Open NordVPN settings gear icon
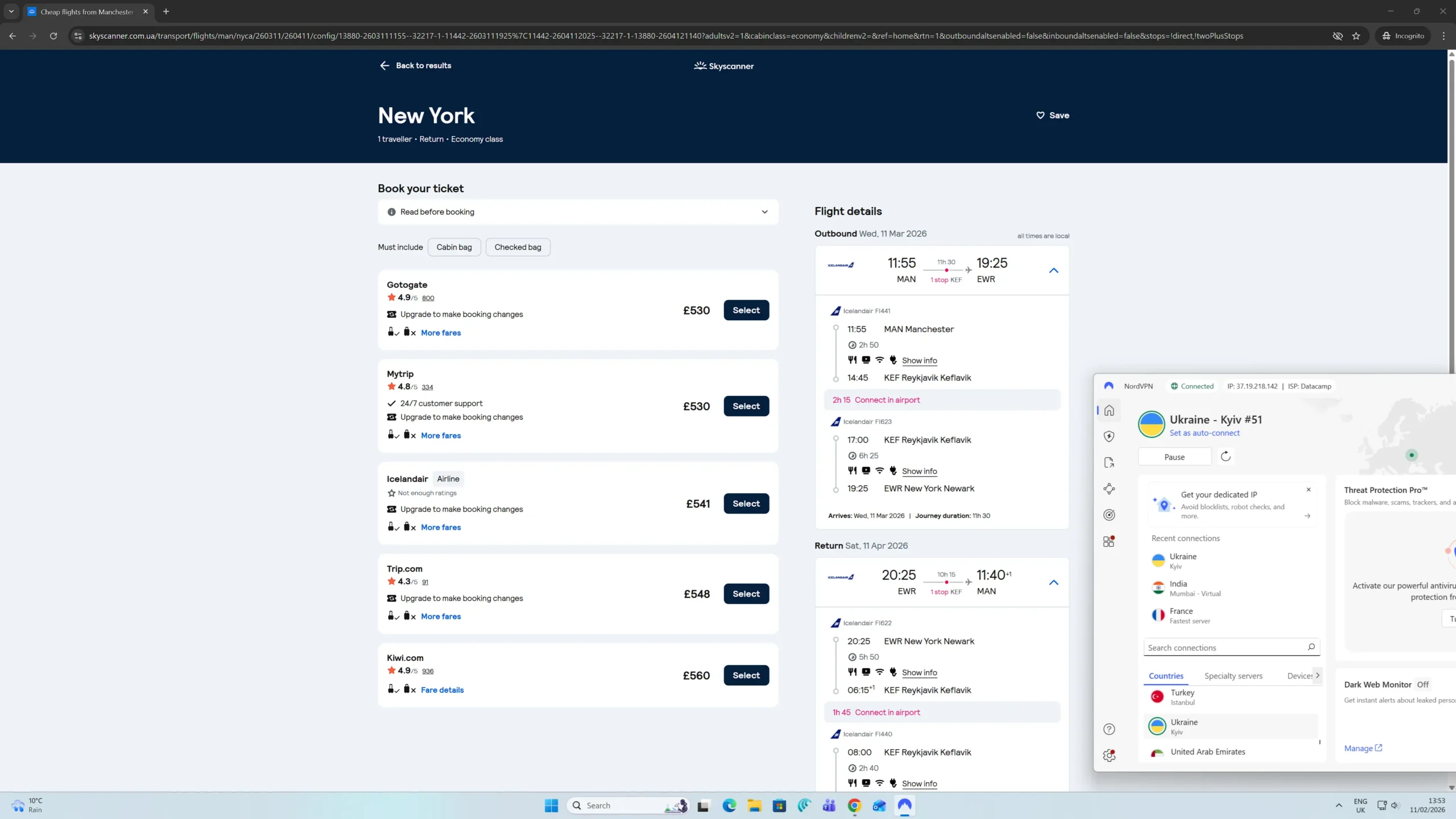Image resolution: width=1456 pixels, height=819 pixels. 1109,755
